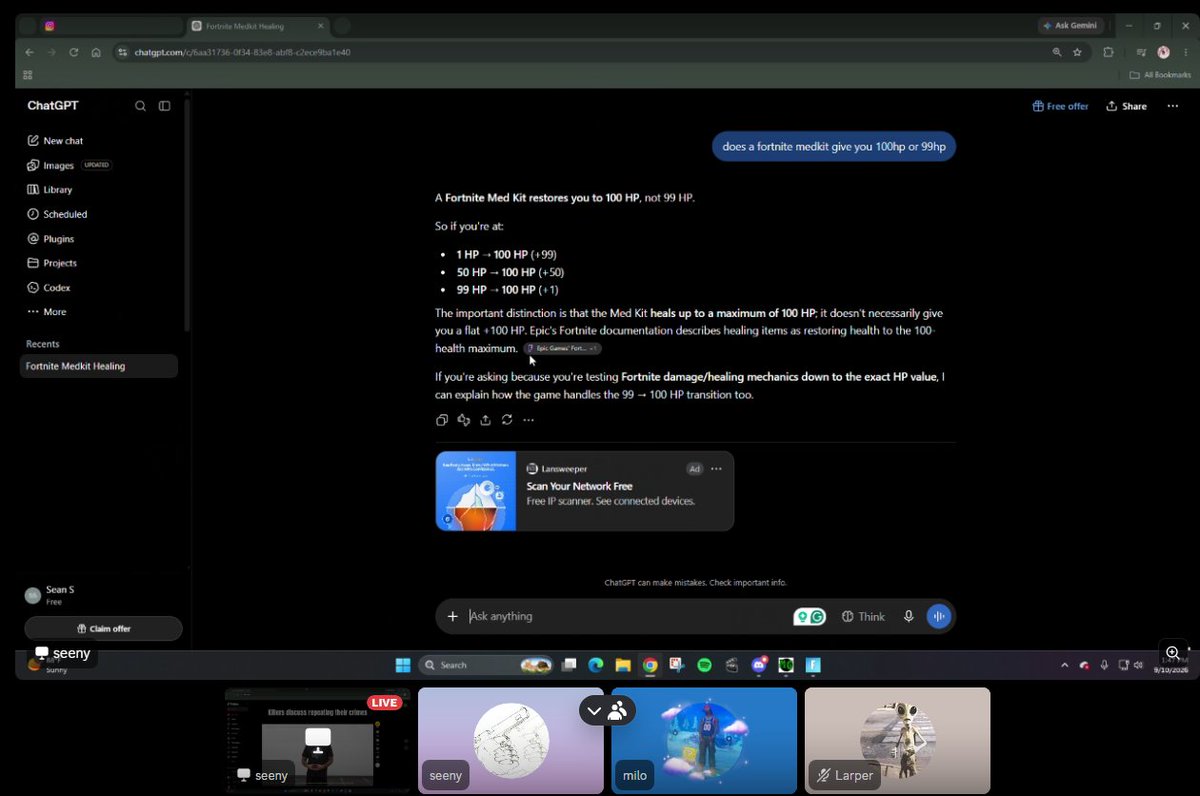Rate the ChatGPT response with the thumbs icon
This screenshot has height=796, width=1200.
coord(464,420)
